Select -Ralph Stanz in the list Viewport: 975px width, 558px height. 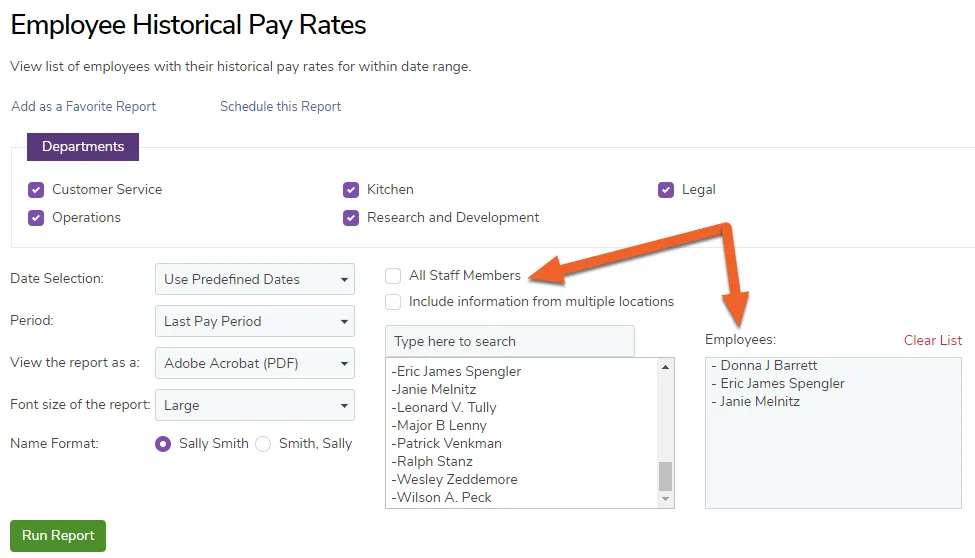(432, 462)
